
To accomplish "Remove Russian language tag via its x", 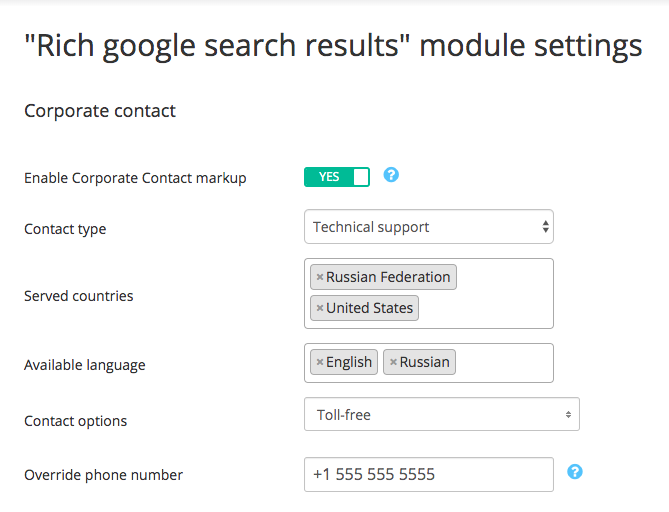I will coord(393,363).
